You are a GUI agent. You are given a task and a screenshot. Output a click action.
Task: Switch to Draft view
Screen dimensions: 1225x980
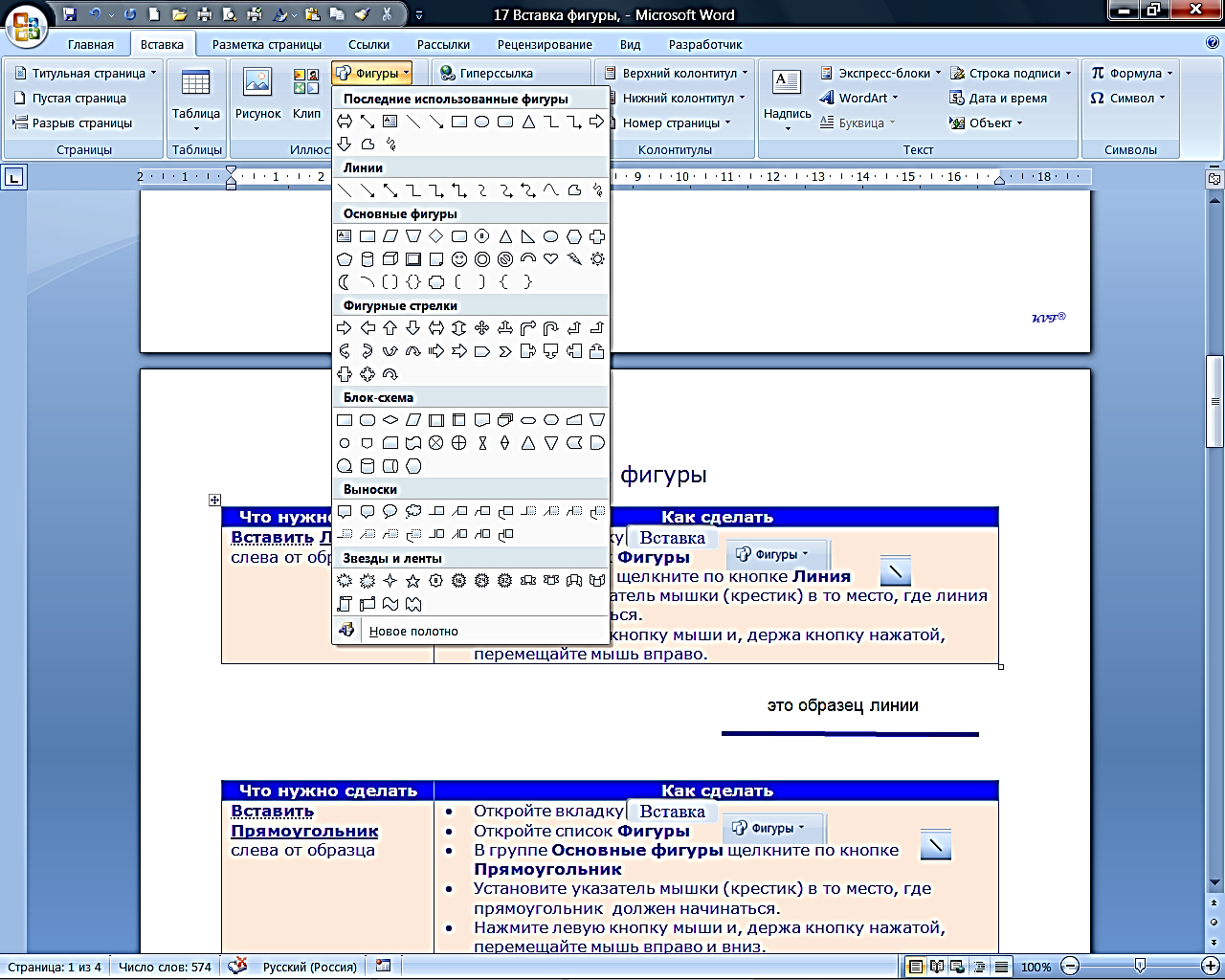[x=1001, y=967]
